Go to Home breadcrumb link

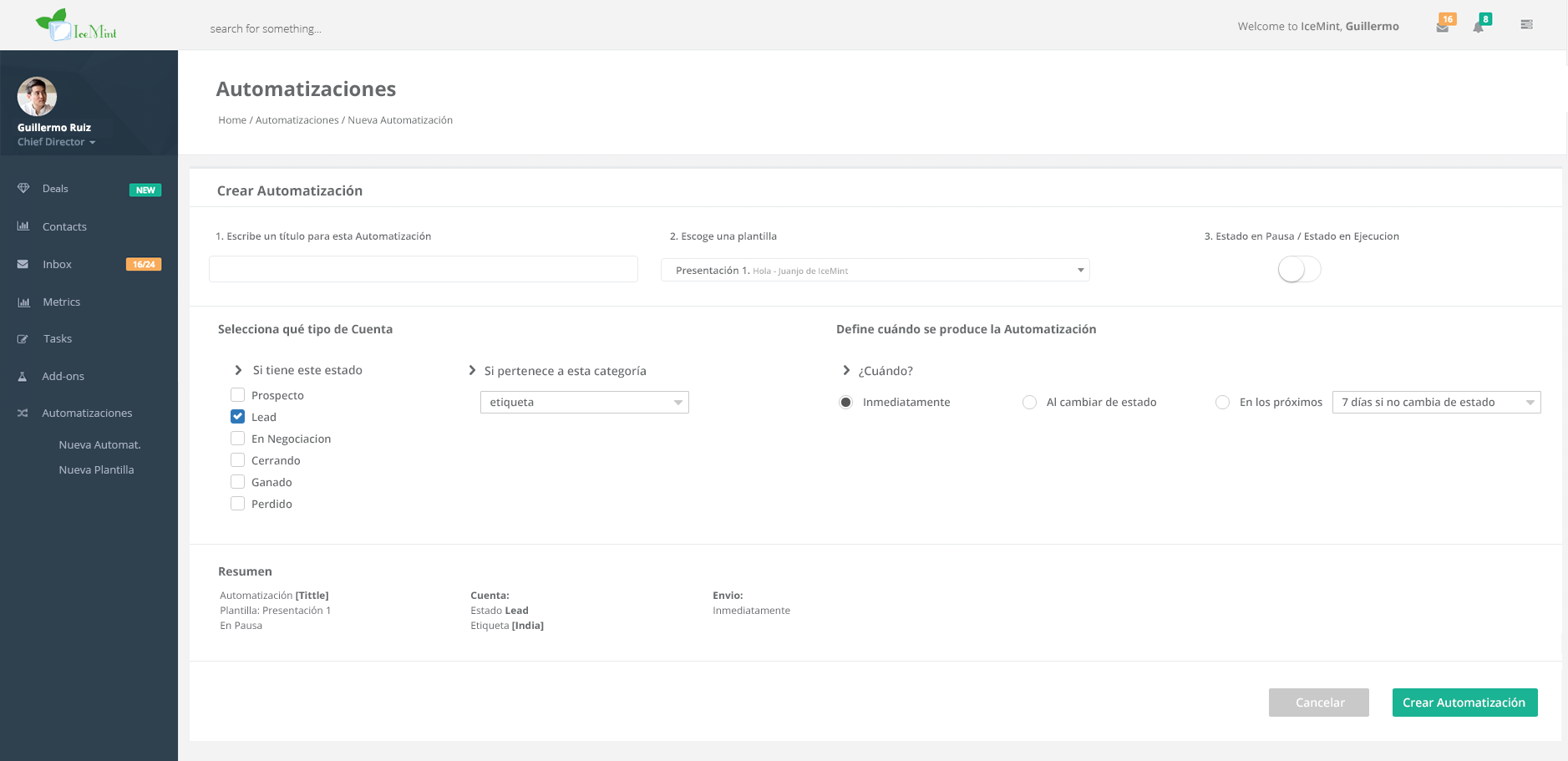232,120
